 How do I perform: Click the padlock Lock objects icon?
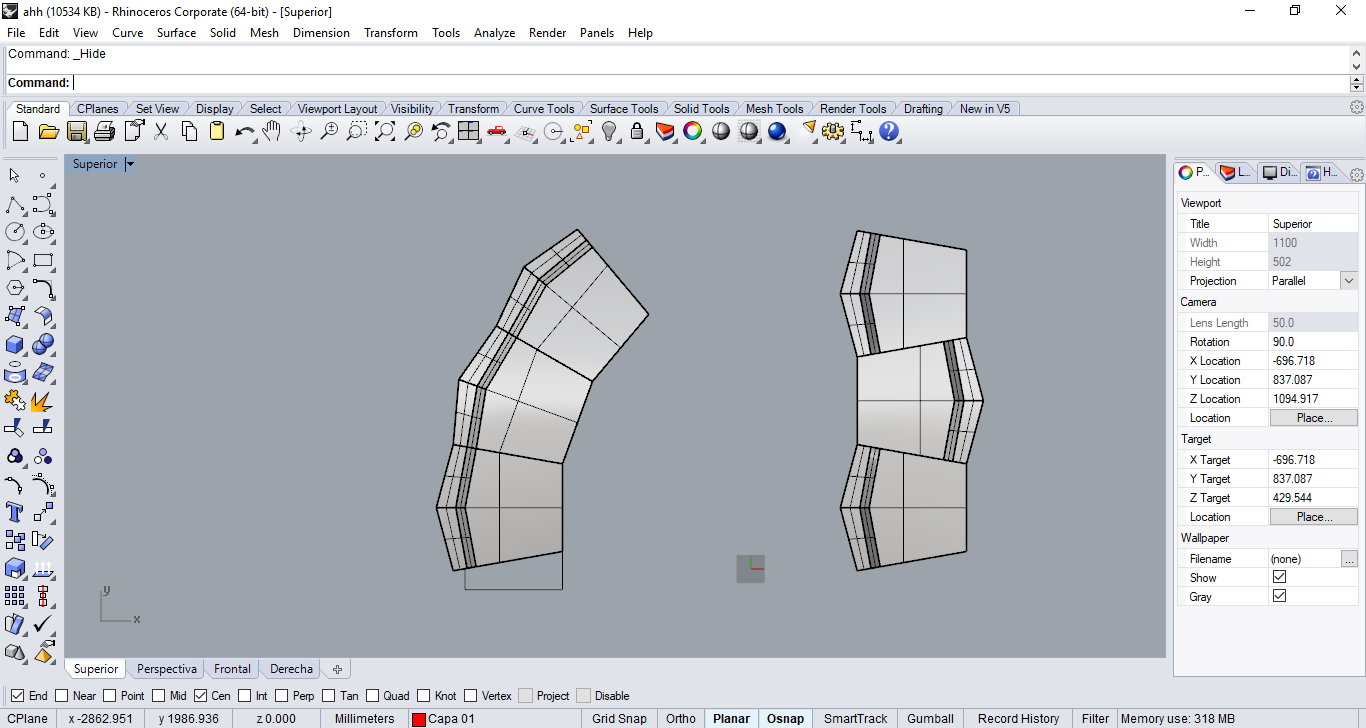637,131
